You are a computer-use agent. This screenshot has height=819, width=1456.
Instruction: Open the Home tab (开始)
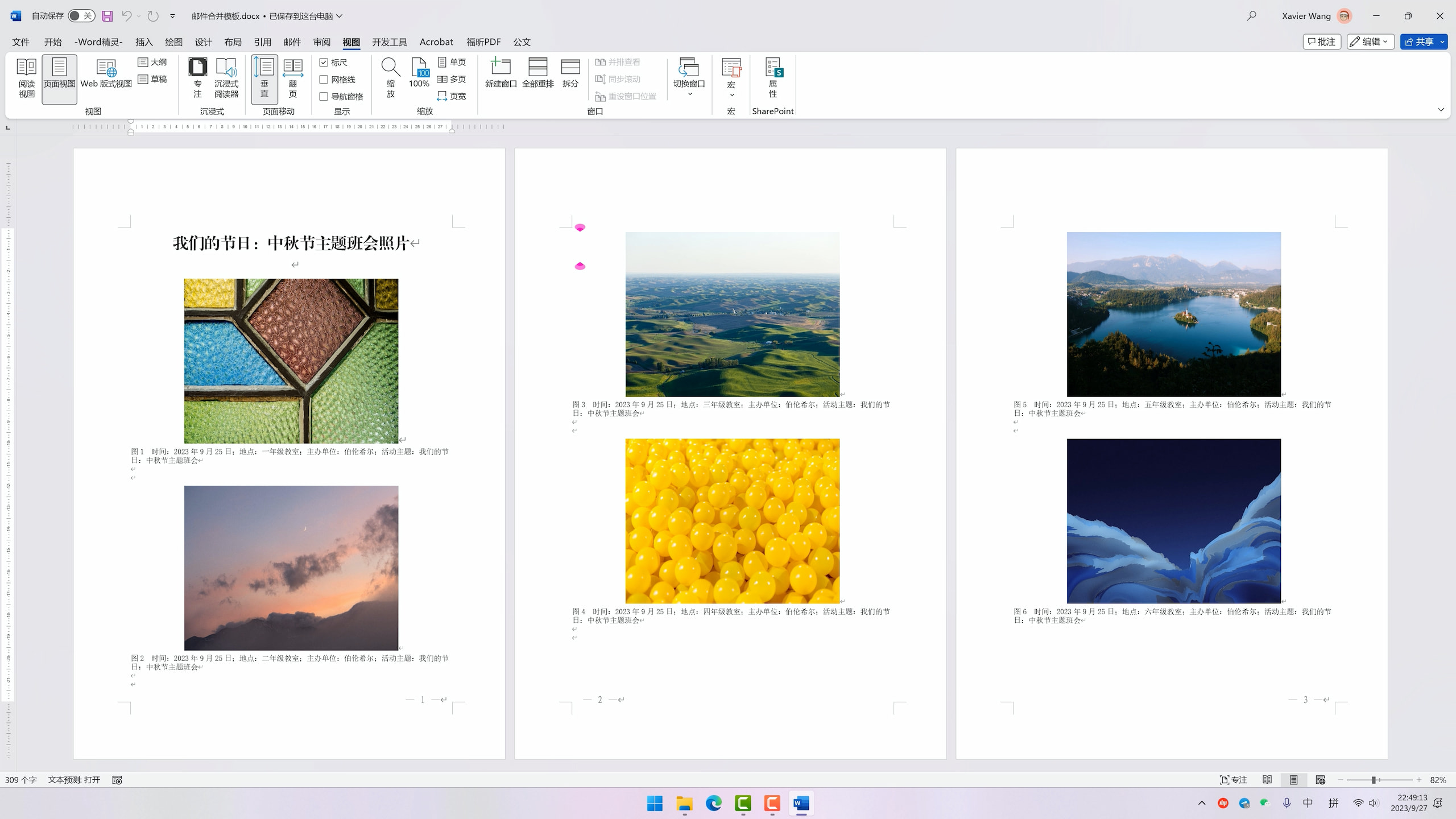pos(53,42)
